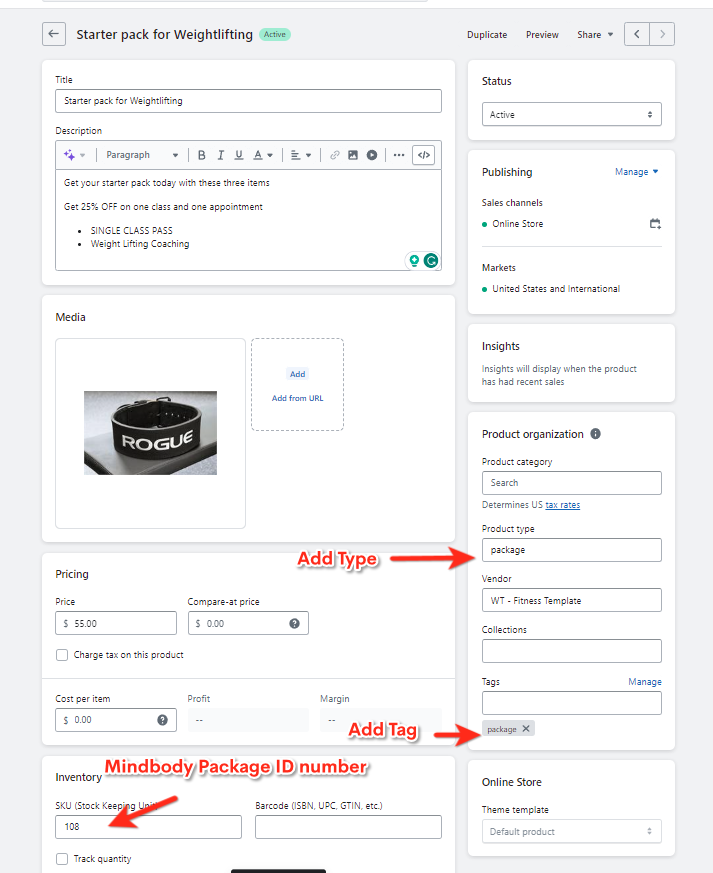Open the Share menu

[x=595, y=35]
